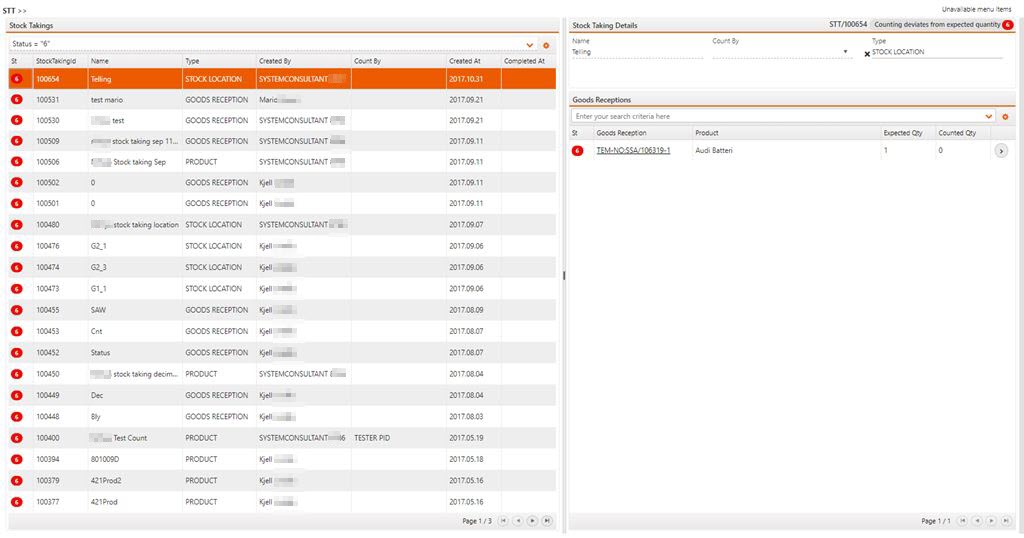This screenshot has height=538, width=1024.
Task: Sort by the StockTakingId column header
Action: [x=56, y=61]
